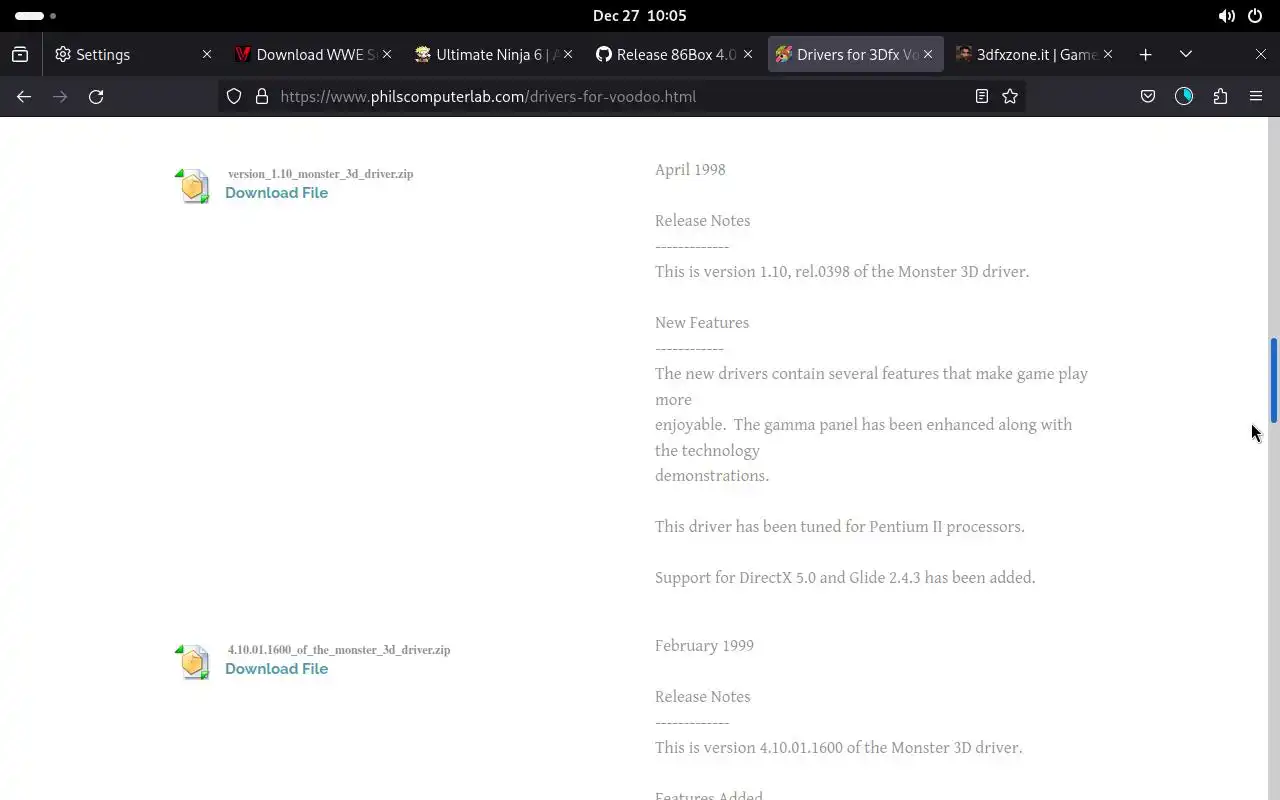Bookmark this page with the star icon
The image size is (1280, 800).
pyautogui.click(x=1010, y=96)
